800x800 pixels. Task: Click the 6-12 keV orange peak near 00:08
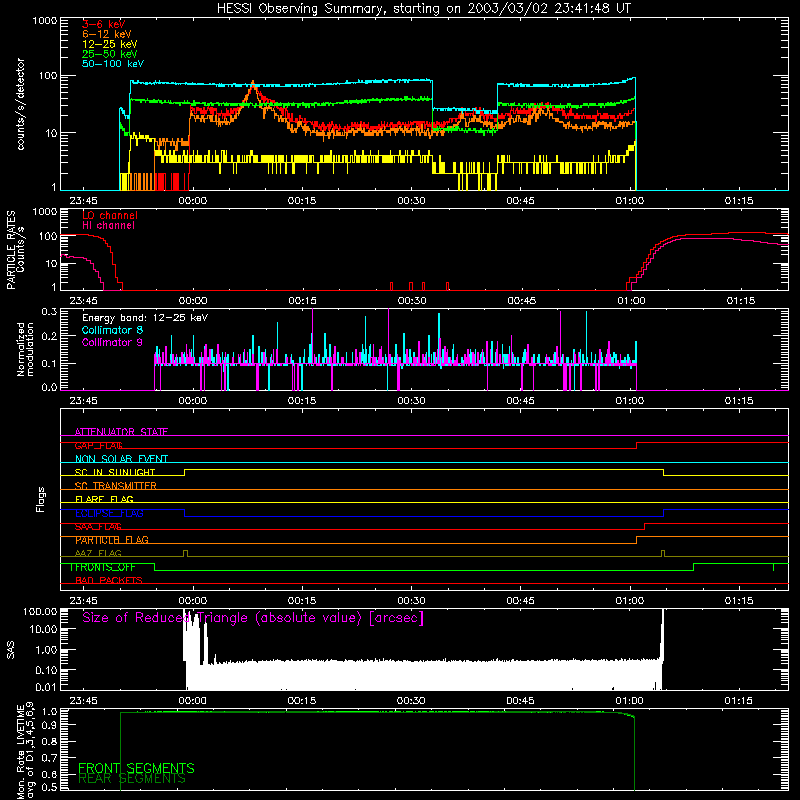pos(253,85)
